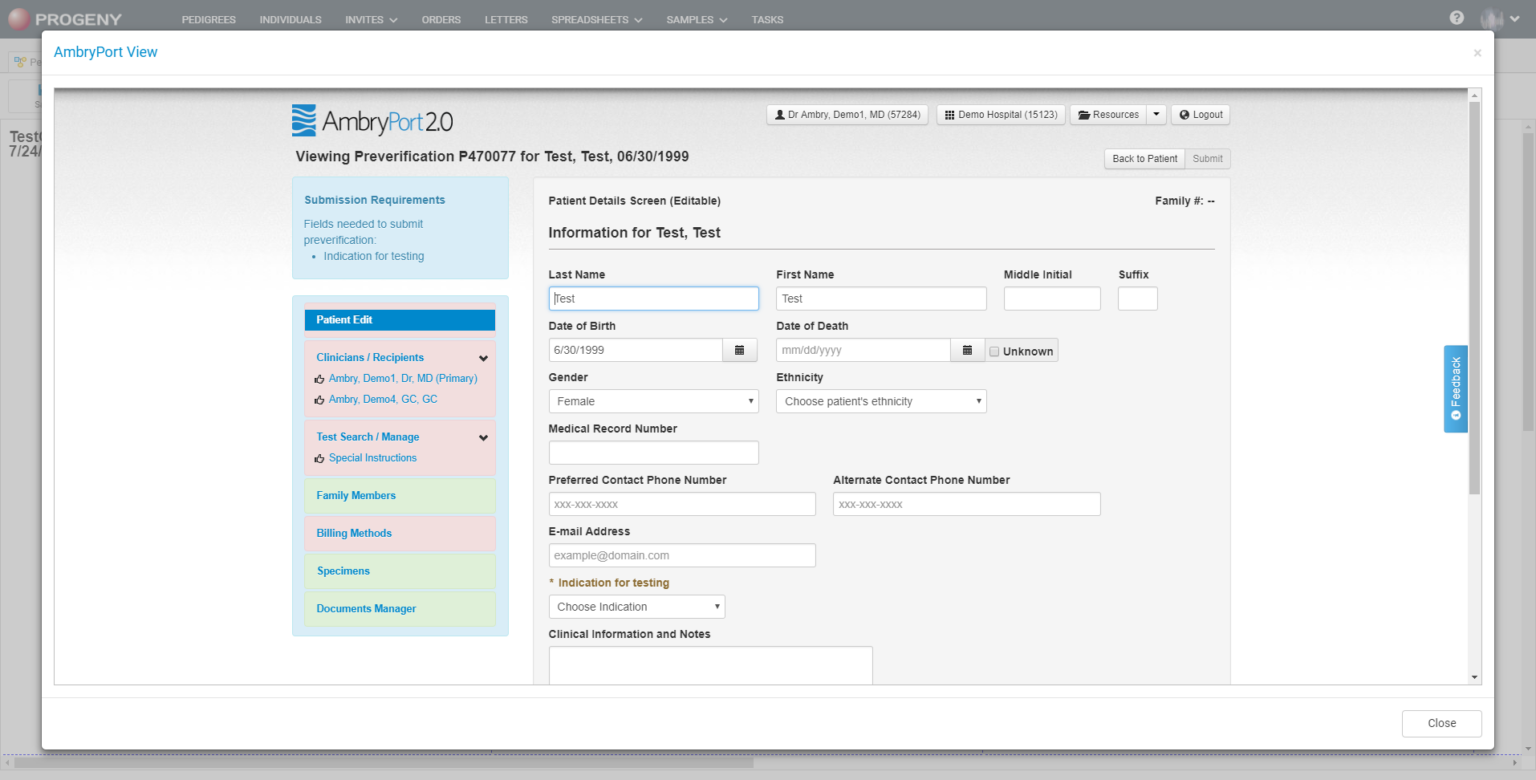
Task: Collapse the Clinicians / Recipients section chevron
Action: pyautogui.click(x=483, y=358)
